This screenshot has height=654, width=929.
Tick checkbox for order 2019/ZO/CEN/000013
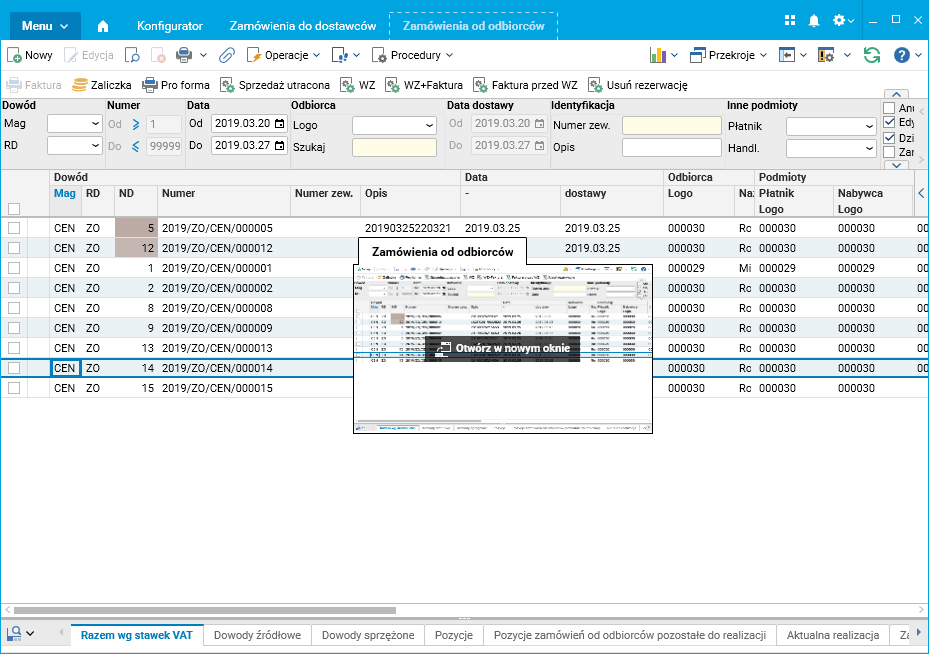(14, 348)
